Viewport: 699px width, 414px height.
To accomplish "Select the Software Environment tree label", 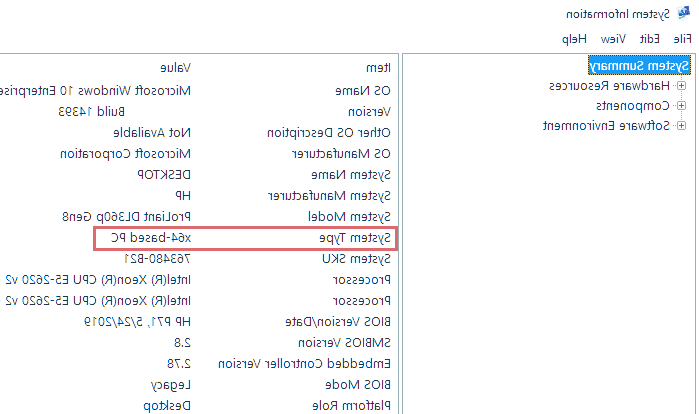I will [x=607, y=125].
